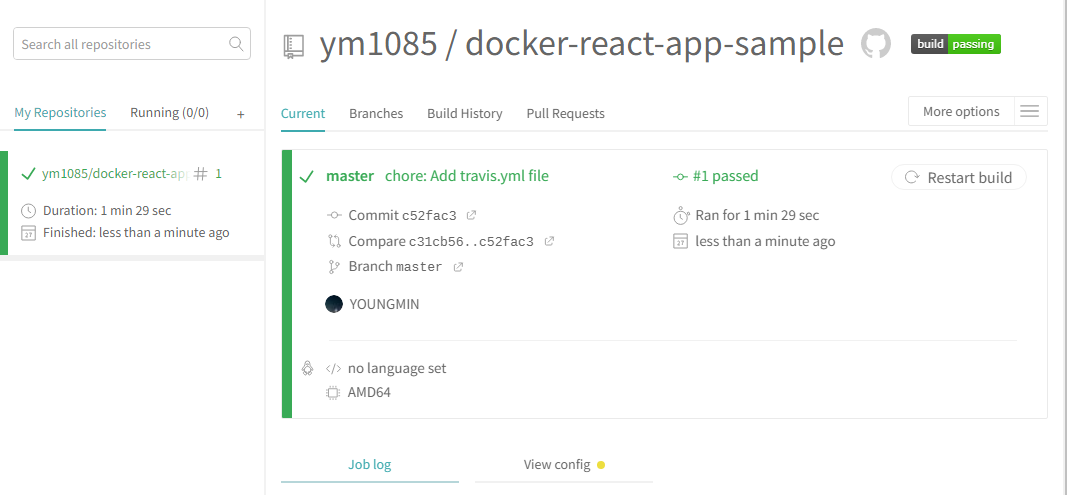This screenshot has width=1067, height=495.
Task: Open the external link icon after c31cb56..c52fac3
Action: point(549,240)
